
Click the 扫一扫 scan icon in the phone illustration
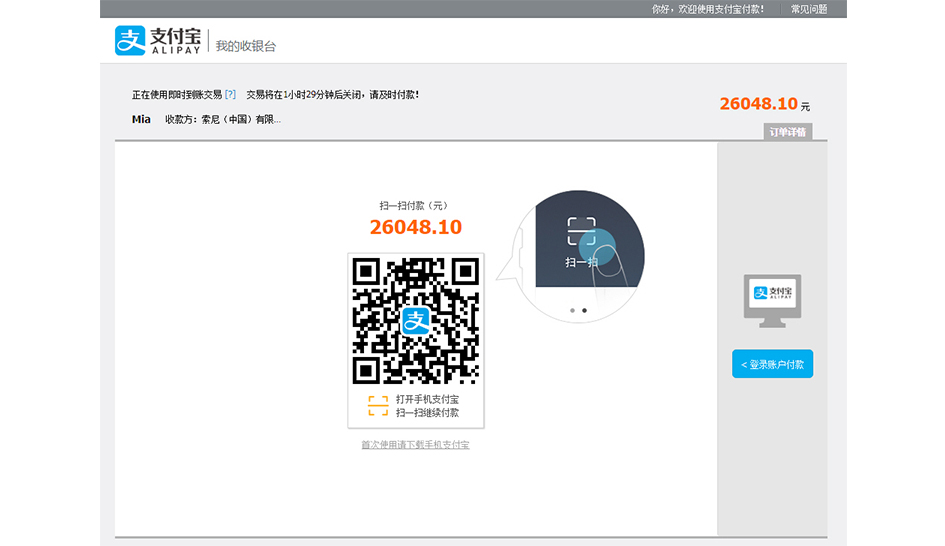(x=582, y=231)
